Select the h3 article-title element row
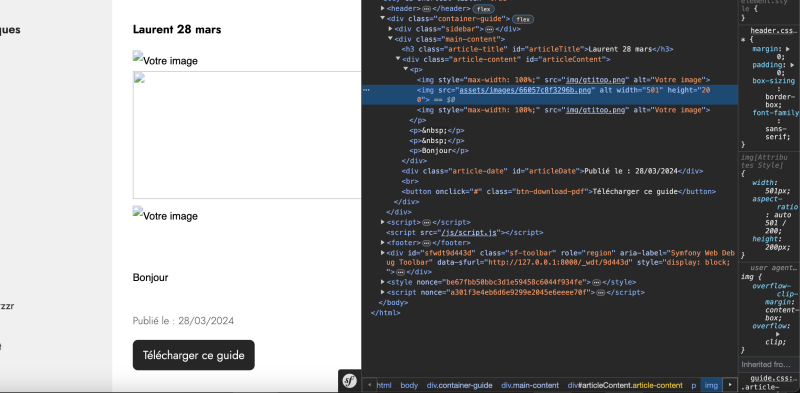The width and height of the screenshot is (800, 393). [x=538, y=49]
